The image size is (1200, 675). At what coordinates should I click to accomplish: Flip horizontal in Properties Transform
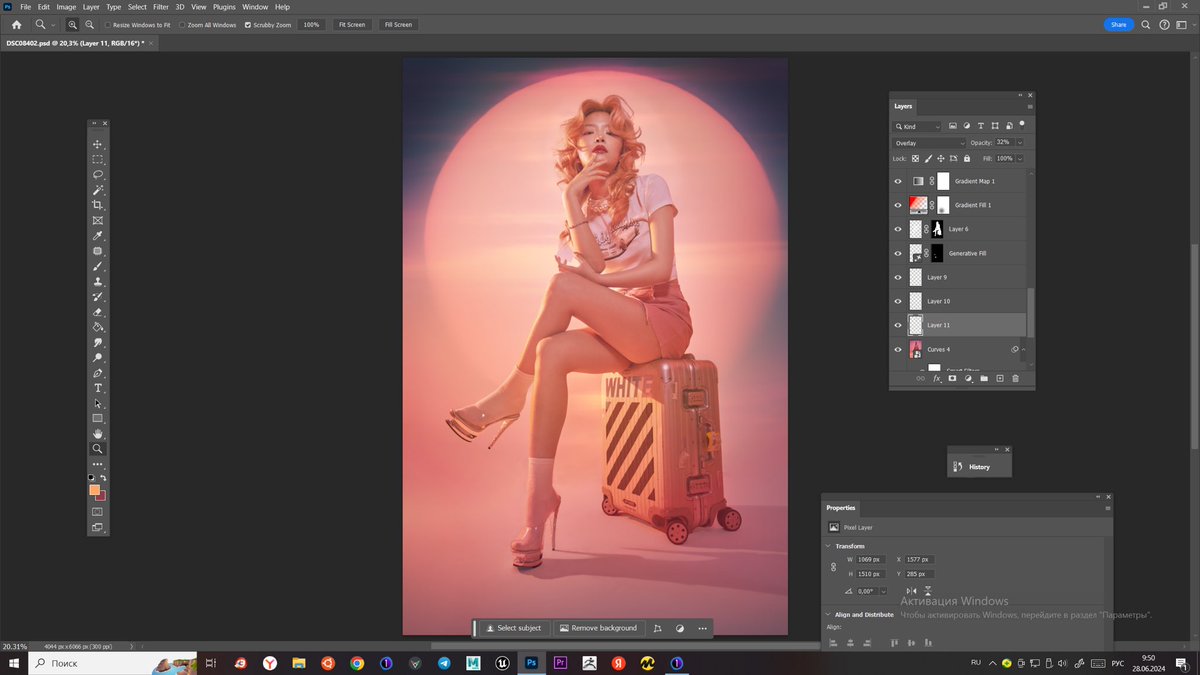(x=911, y=591)
